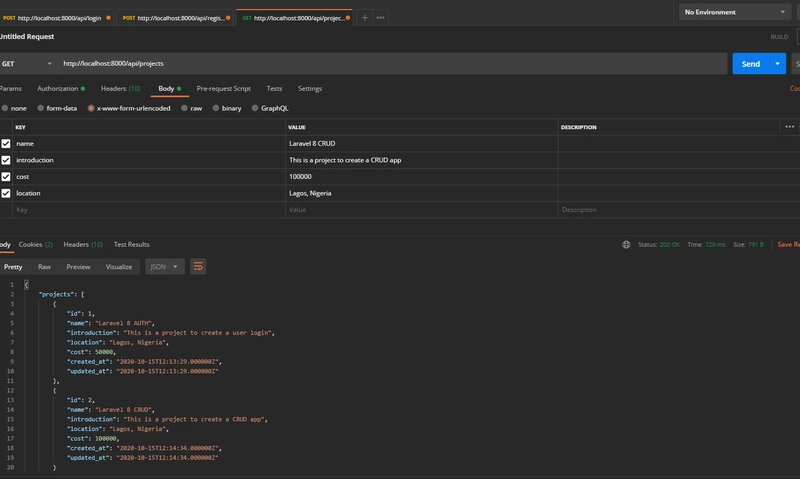This screenshot has height=479, width=800.
Task: Click the request URL input field
Action: (392, 64)
